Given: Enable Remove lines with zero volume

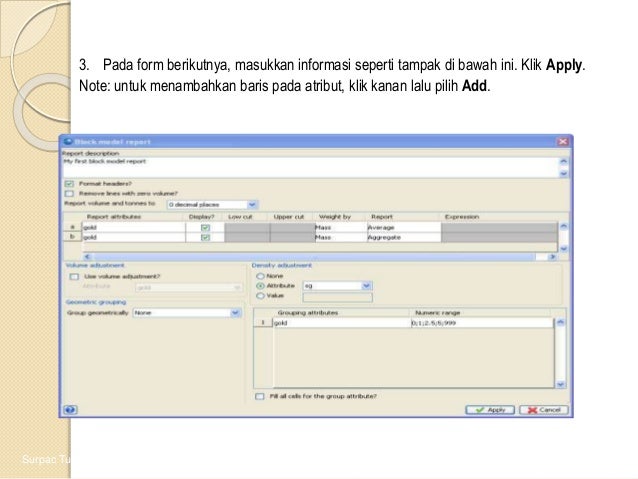Looking at the screenshot, I should tap(70, 193).
